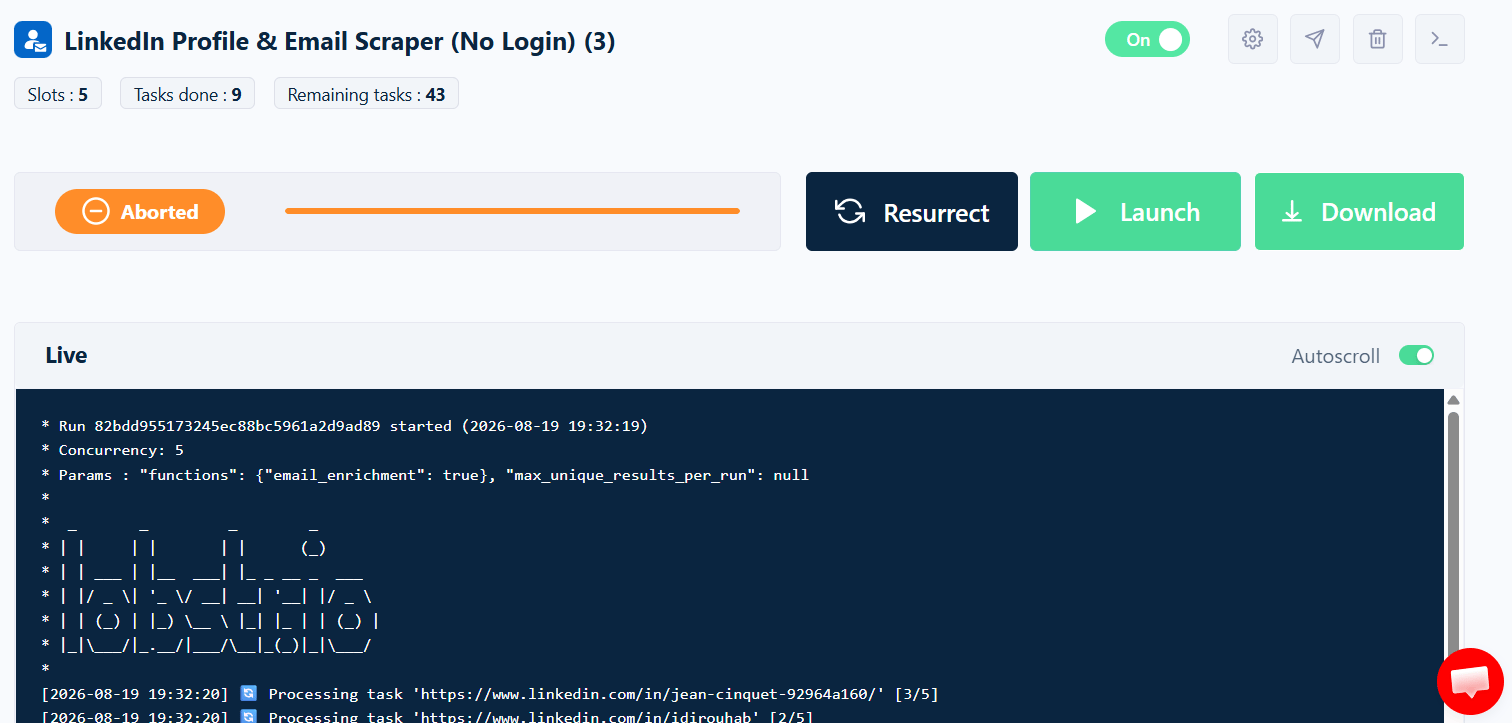Viewport: 1512px width, 723px height.
Task: Click the Tasks done : 9 badge
Action: [x=187, y=94]
